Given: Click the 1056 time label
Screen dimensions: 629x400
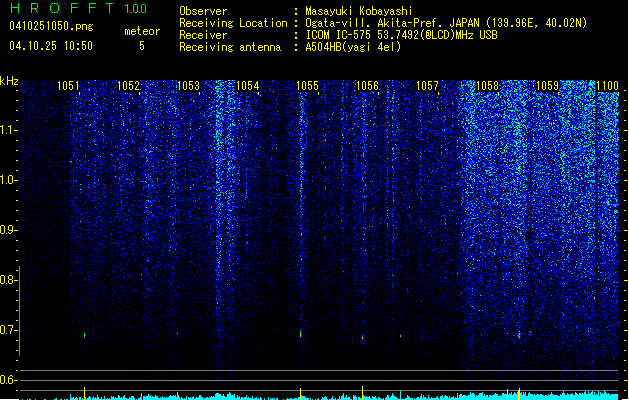Looking at the screenshot, I should pos(367,86).
